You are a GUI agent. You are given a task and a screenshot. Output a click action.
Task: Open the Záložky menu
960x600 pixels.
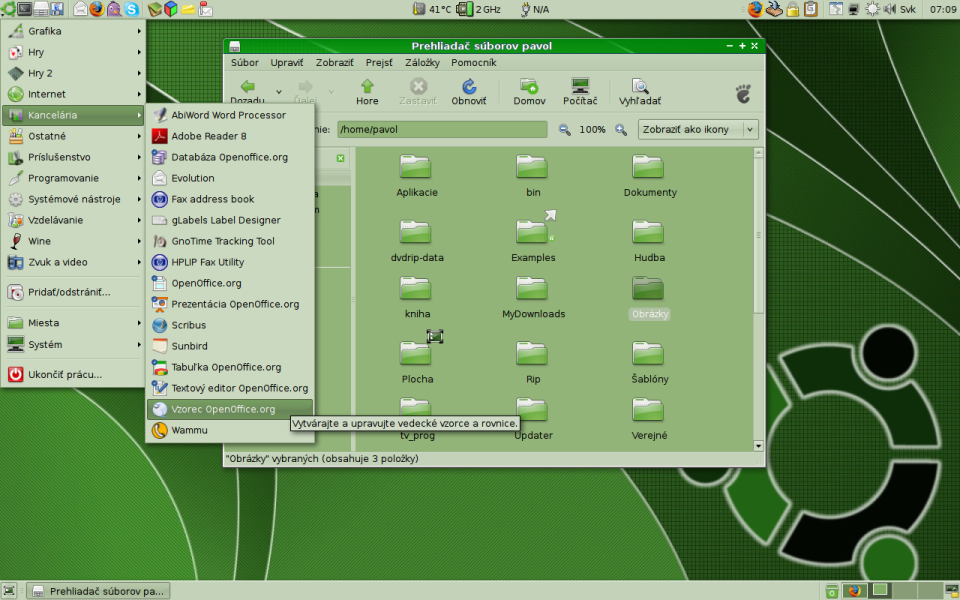pos(421,62)
